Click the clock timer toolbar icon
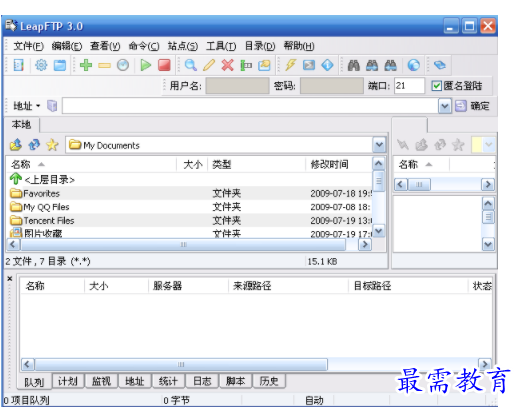Image resolution: width=519 pixels, height=412 pixels. [123, 65]
